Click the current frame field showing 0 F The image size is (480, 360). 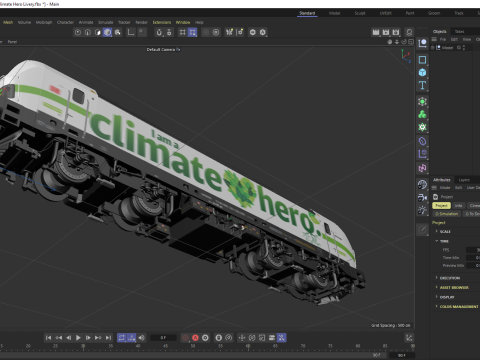click(x=163, y=338)
